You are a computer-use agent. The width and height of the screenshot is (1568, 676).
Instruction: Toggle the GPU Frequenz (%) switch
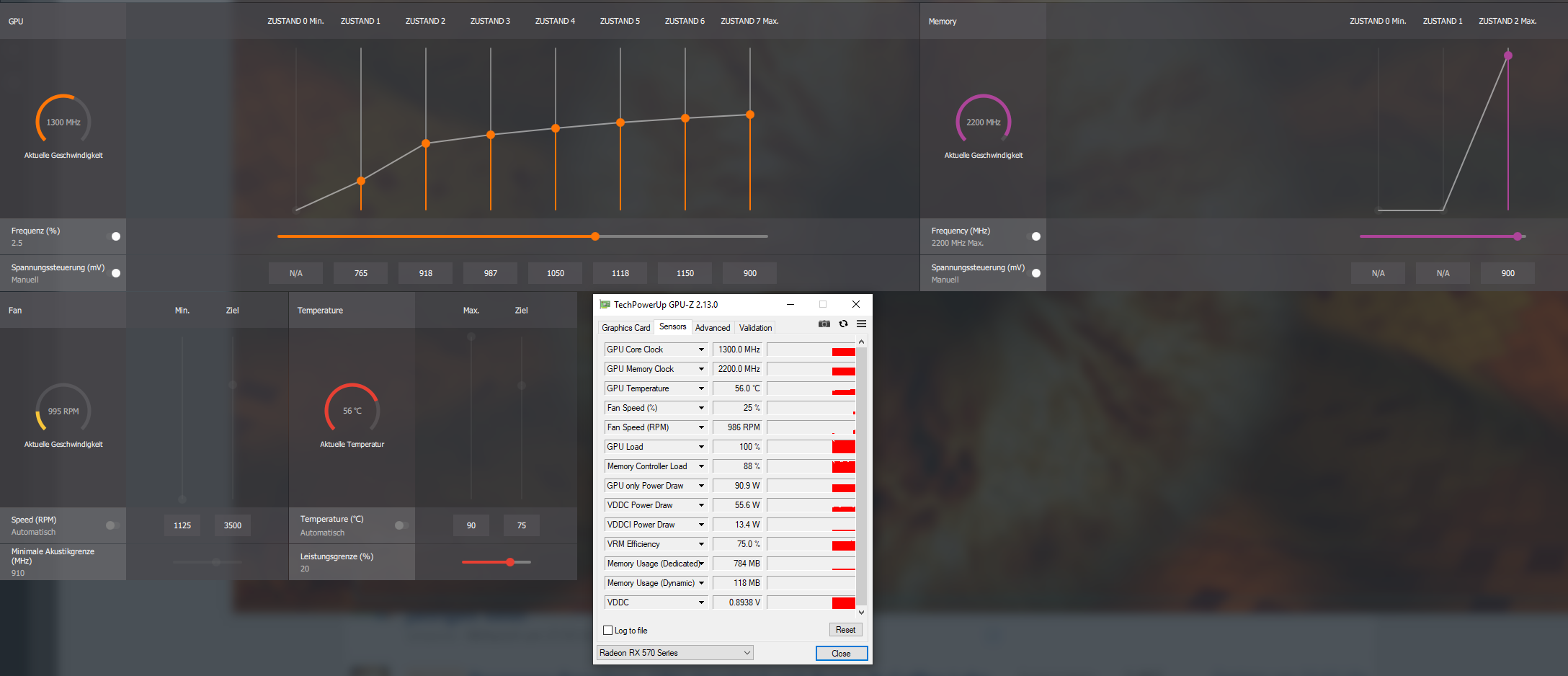pos(113,236)
